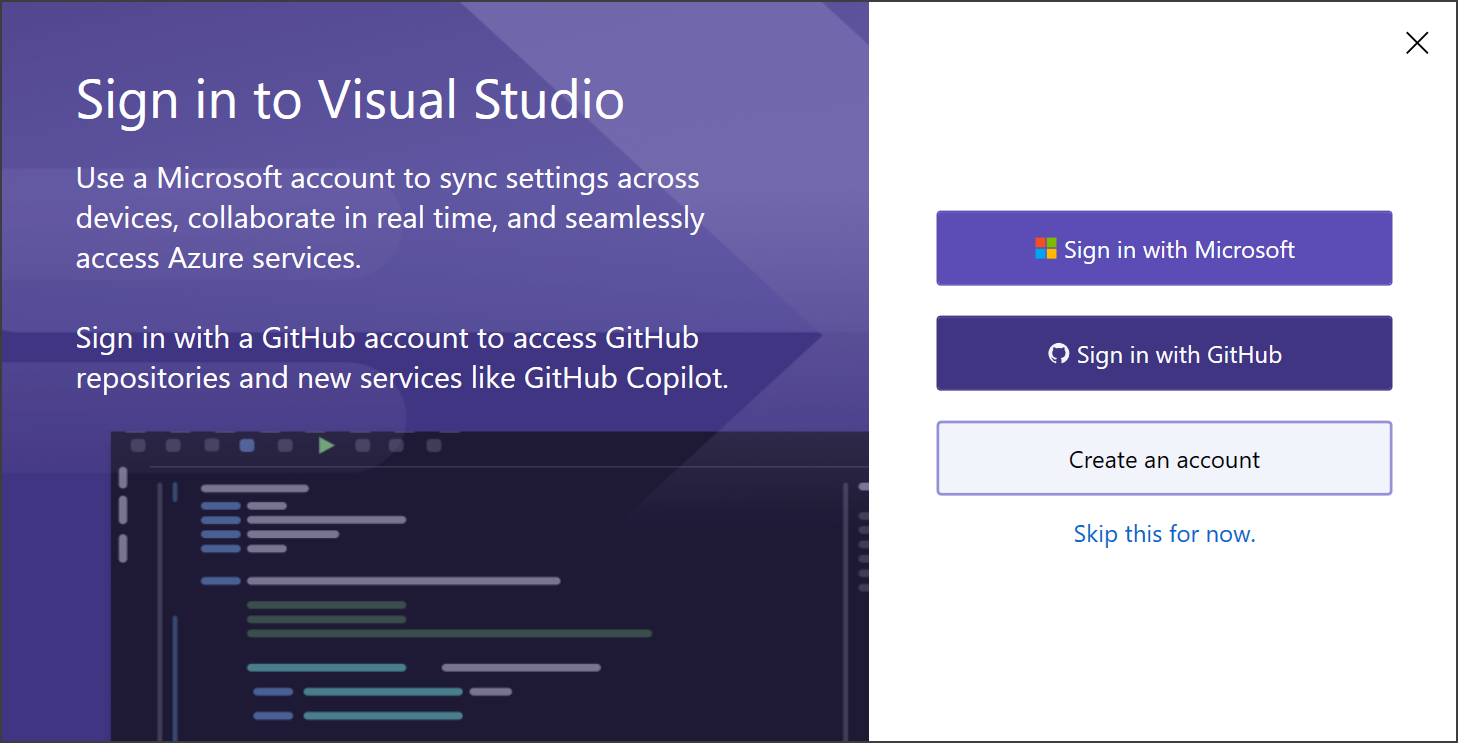Screen dimensions: 1458x743
Task: Click the Sign in to Visual Studio heading
Action: (350, 100)
